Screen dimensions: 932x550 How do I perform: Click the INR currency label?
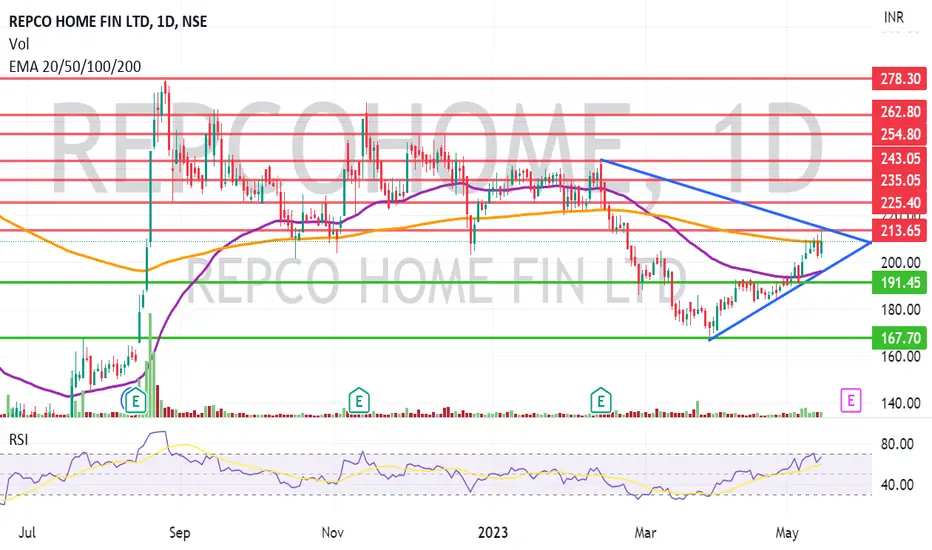pyautogui.click(x=893, y=18)
